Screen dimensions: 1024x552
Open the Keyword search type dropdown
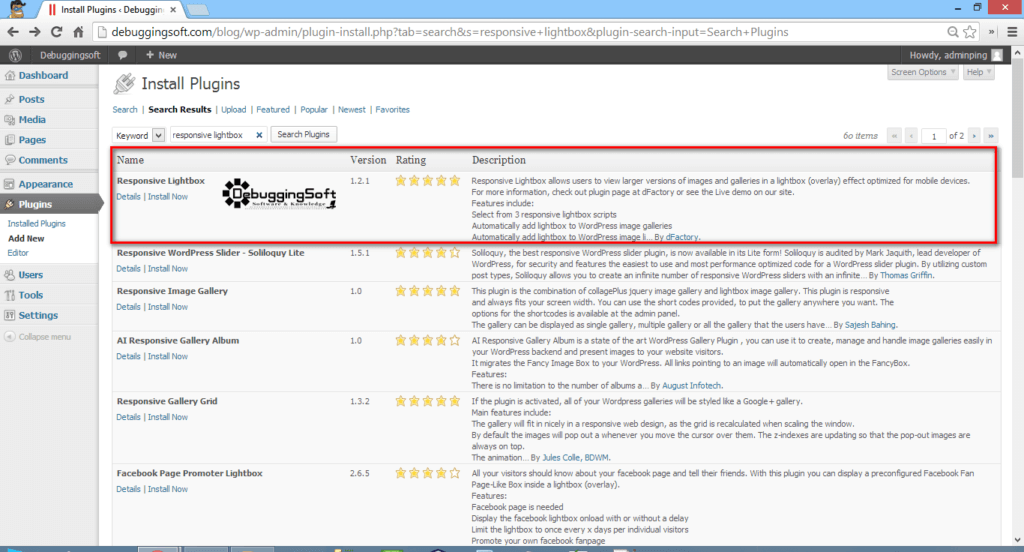pos(138,135)
